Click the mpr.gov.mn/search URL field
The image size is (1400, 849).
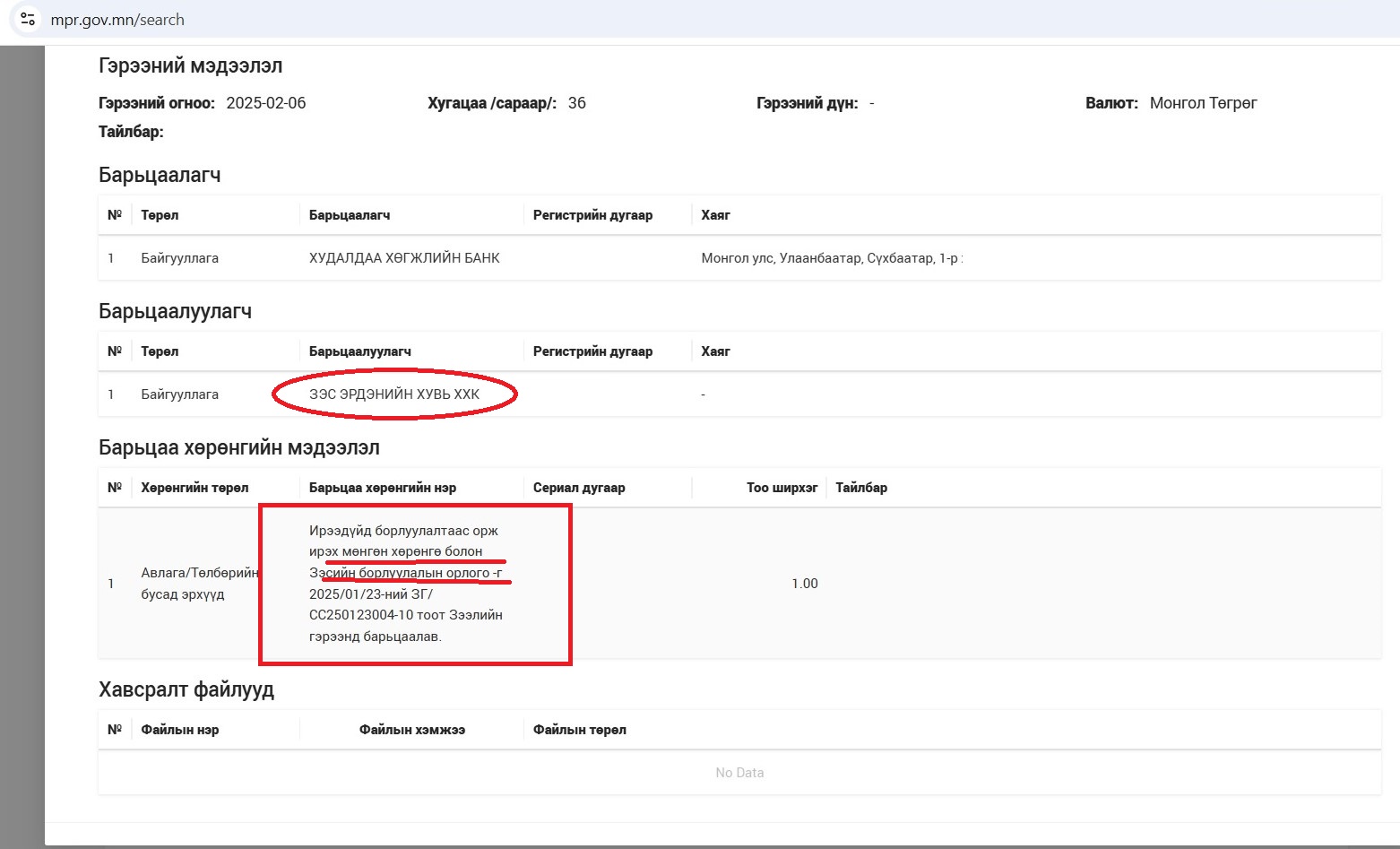coord(117,20)
